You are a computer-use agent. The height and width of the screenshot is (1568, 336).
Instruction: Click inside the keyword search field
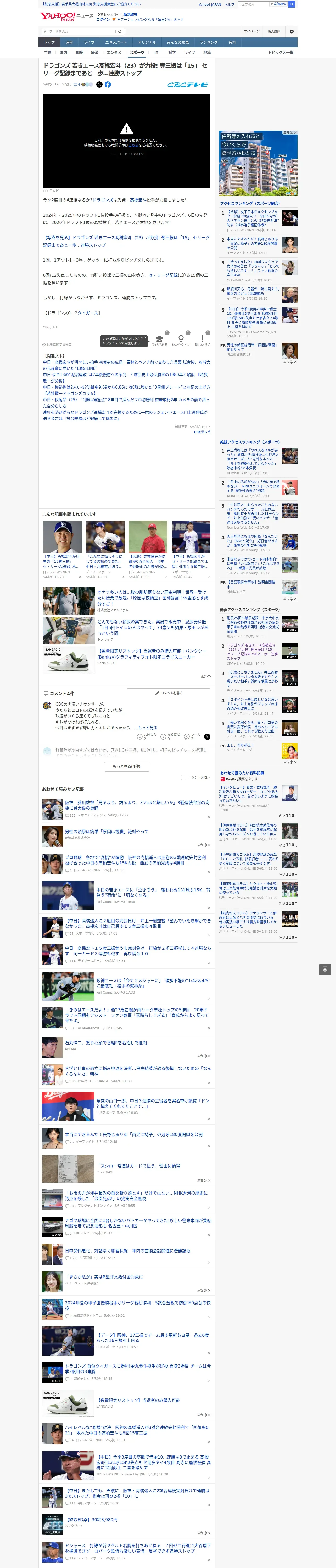[79, 31]
